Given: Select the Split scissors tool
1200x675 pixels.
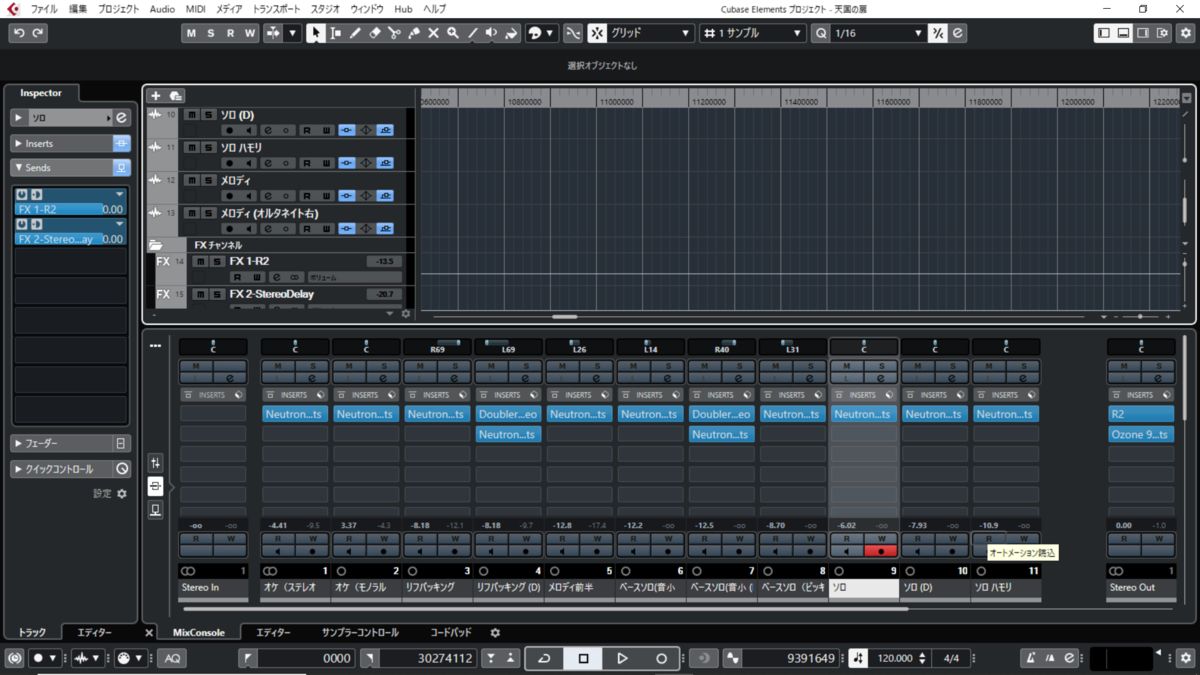Looking at the screenshot, I should 394,33.
